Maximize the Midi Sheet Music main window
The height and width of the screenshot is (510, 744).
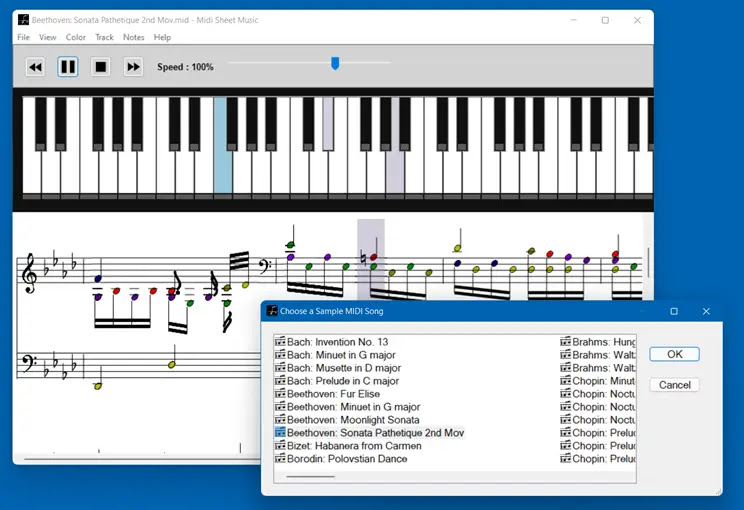(605, 20)
